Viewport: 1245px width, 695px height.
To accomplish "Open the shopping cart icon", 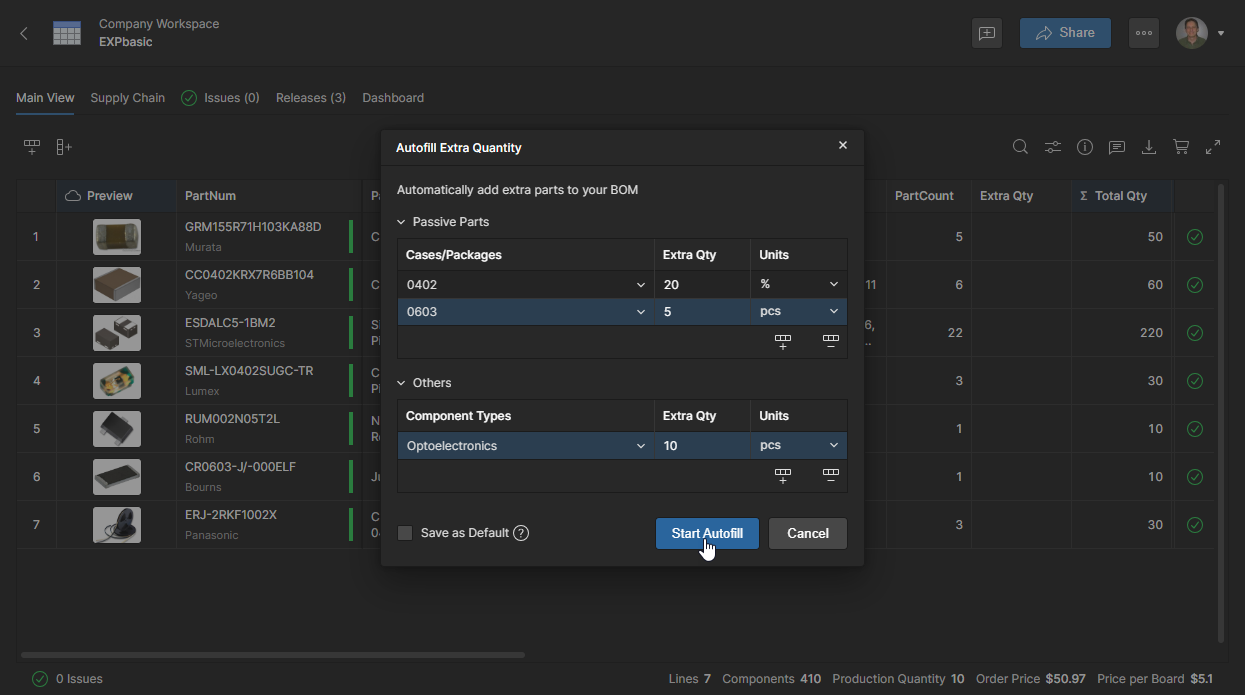I will pyautogui.click(x=1181, y=147).
